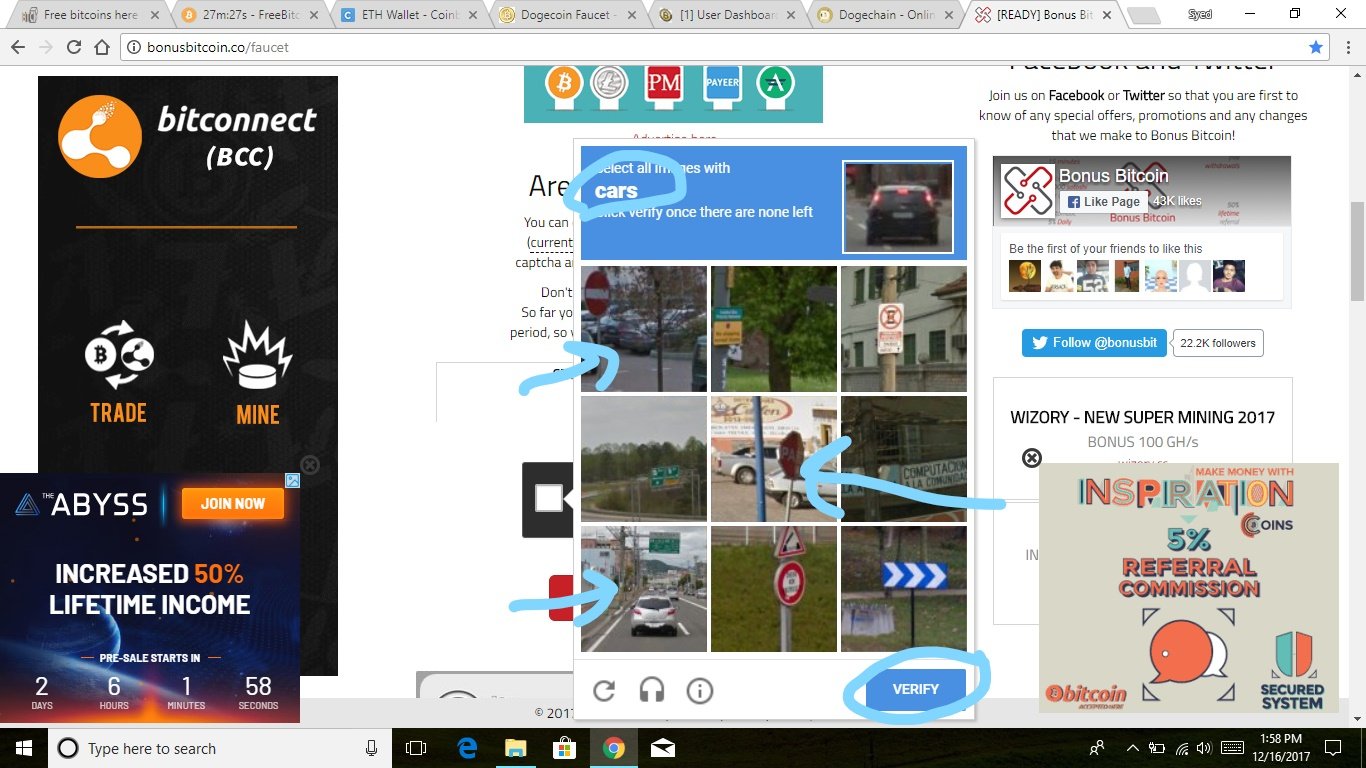Open the 22.2K followers count link

tap(1217, 343)
